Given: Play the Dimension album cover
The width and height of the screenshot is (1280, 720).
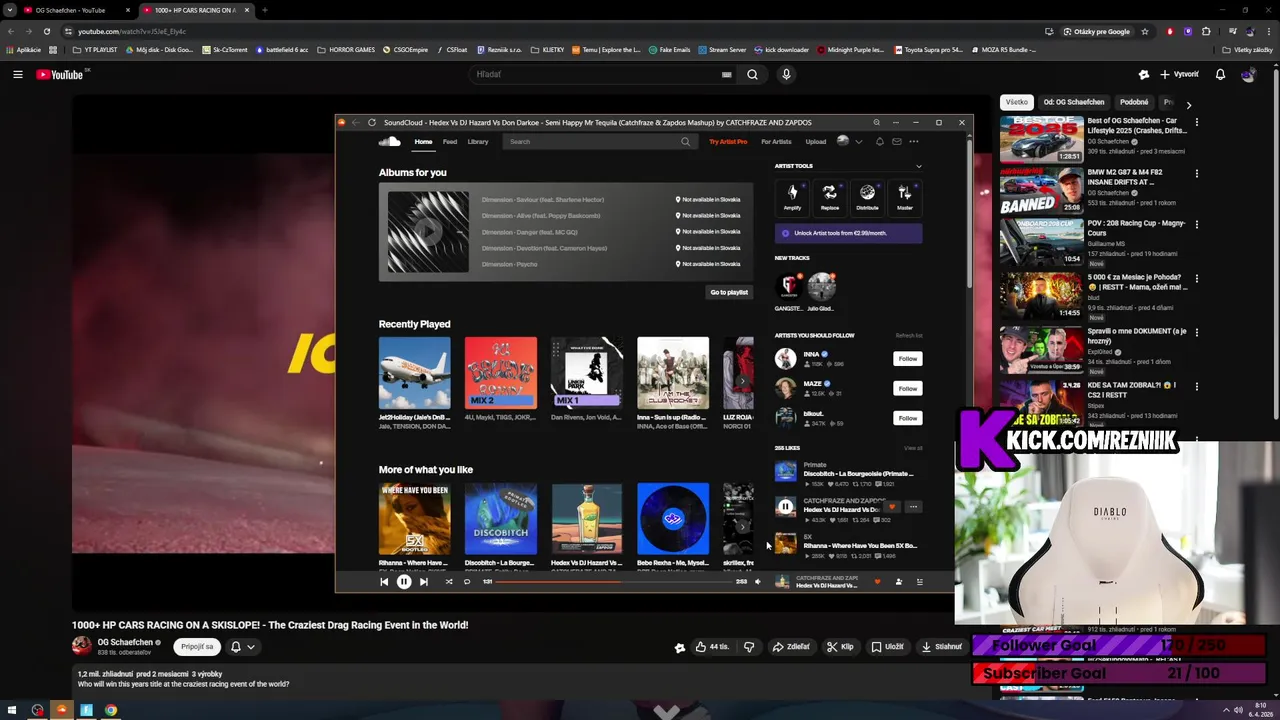Looking at the screenshot, I should click(x=428, y=232).
